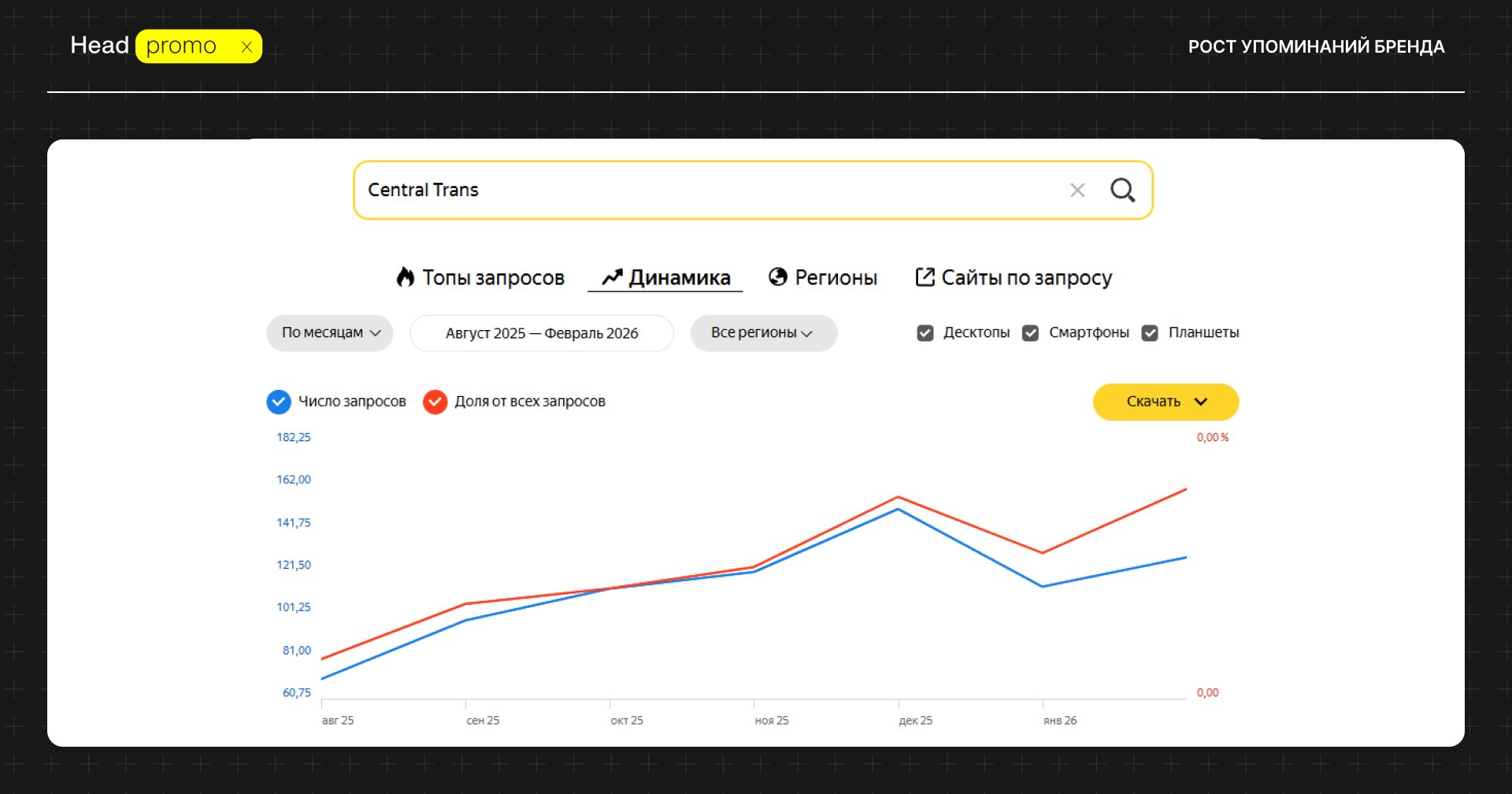
Task: Click the янв 26 axis label
Action: pyautogui.click(x=1060, y=721)
